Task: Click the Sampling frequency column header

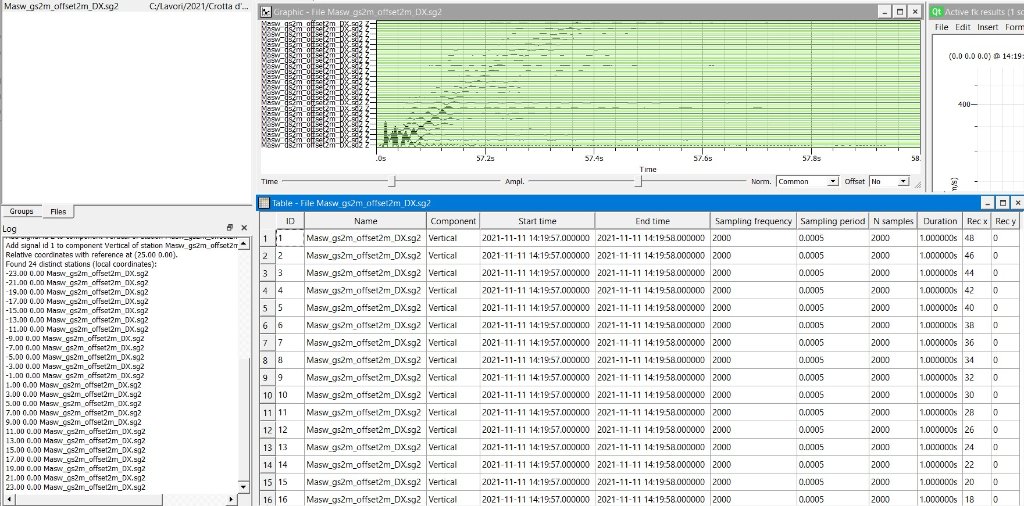Action: click(x=753, y=220)
